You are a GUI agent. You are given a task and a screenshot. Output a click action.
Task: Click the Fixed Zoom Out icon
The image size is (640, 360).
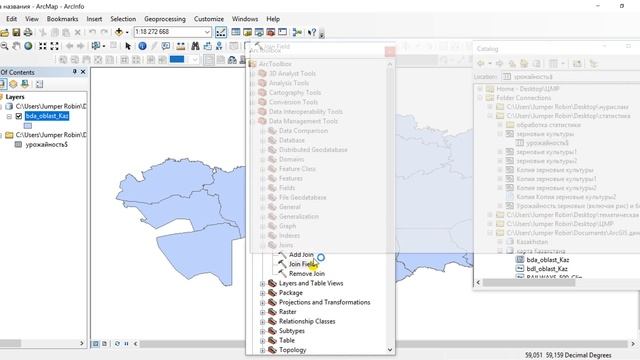(54, 46)
